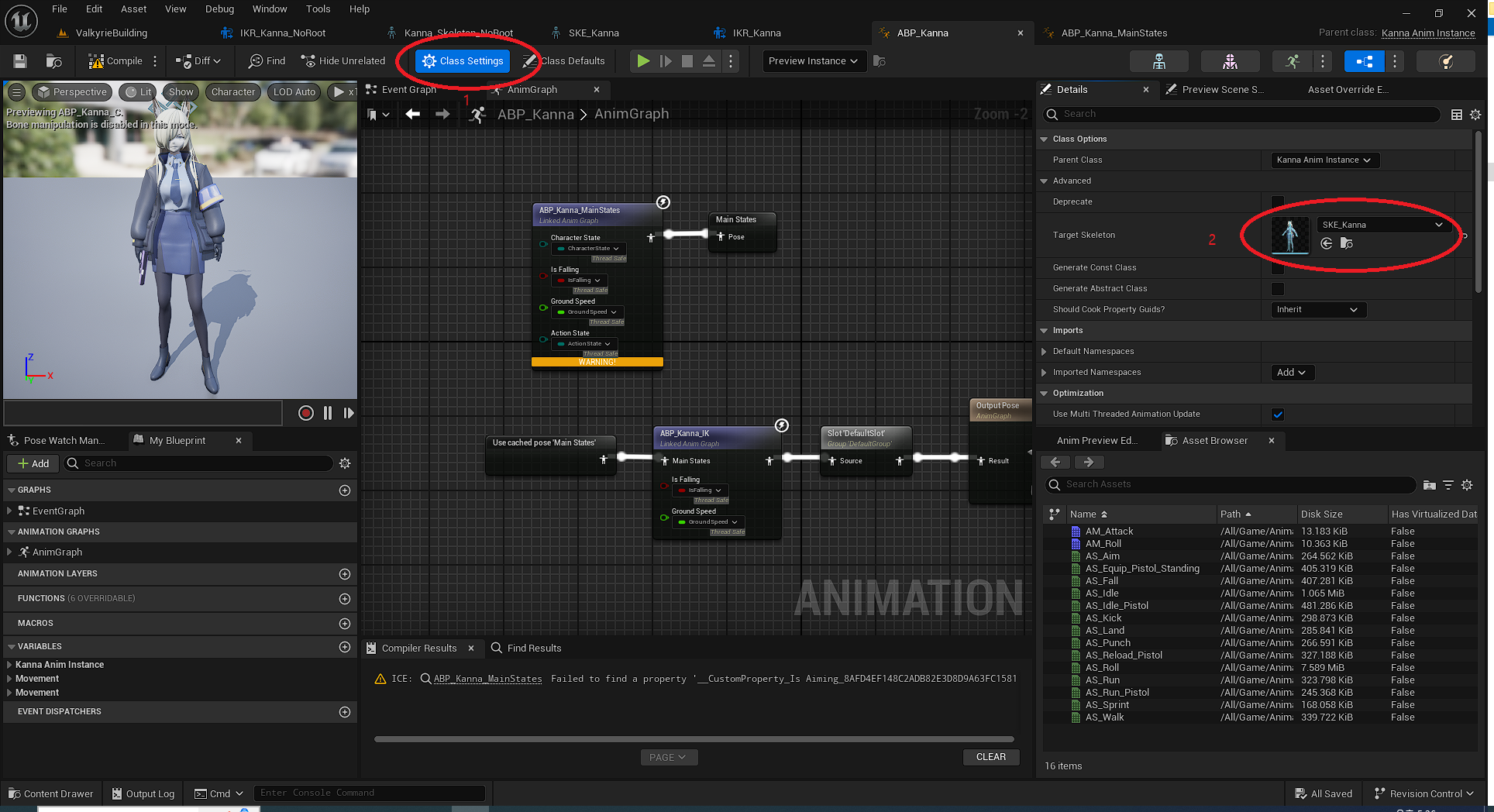Compile the animation blueprint
The height and width of the screenshot is (812, 1494).
(115, 61)
